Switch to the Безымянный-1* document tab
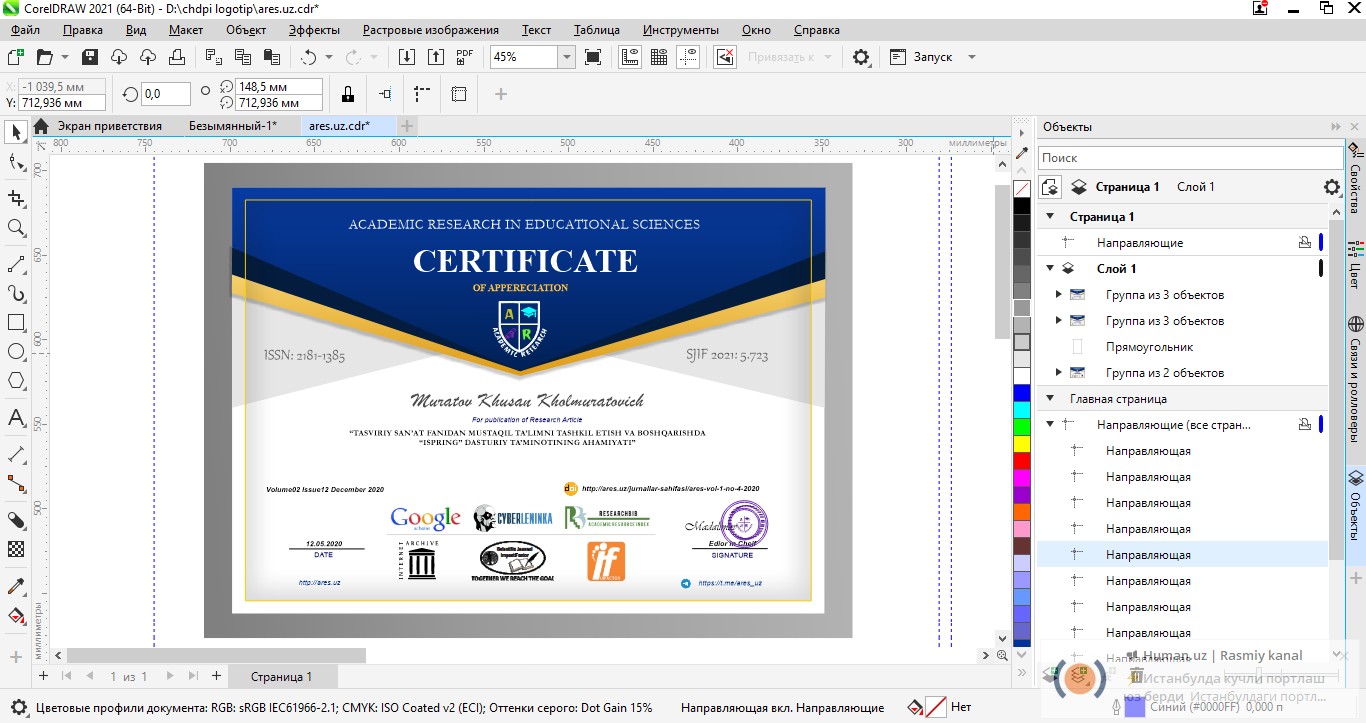Image resolution: width=1366 pixels, height=723 pixels. point(233,125)
